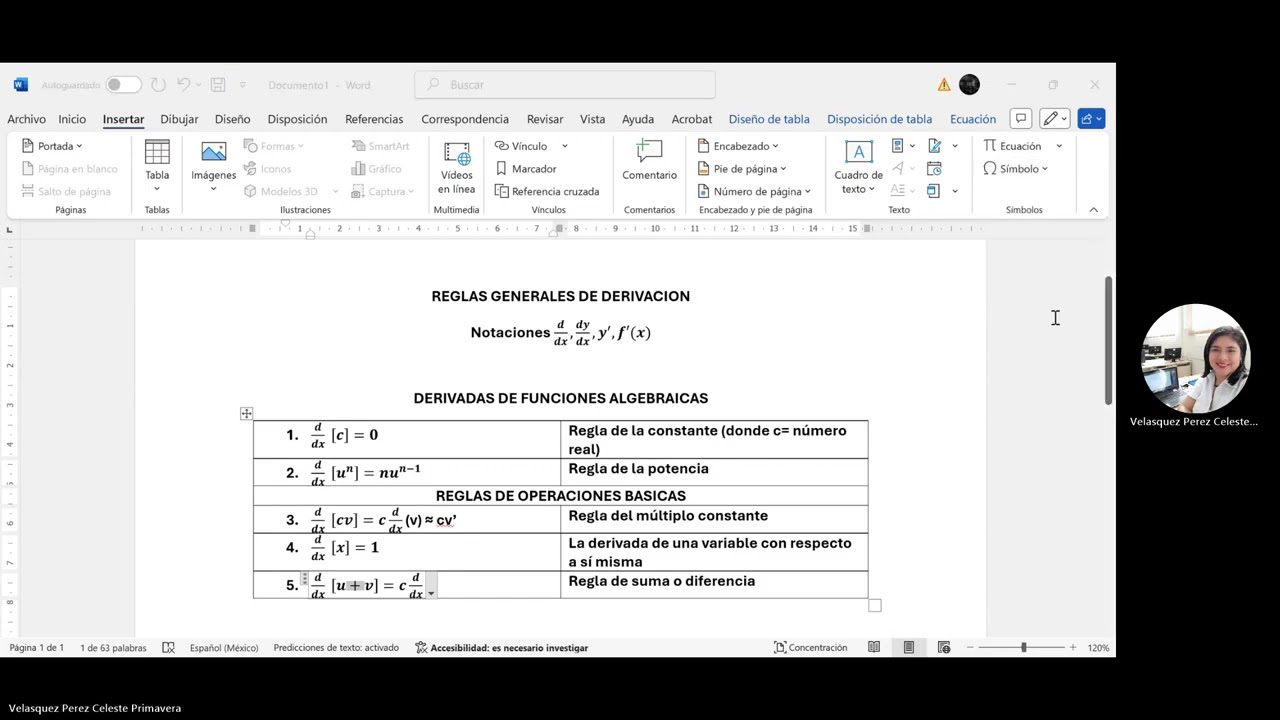1280x720 pixels.
Task: Insert Vídeos en línea
Action: 456,167
